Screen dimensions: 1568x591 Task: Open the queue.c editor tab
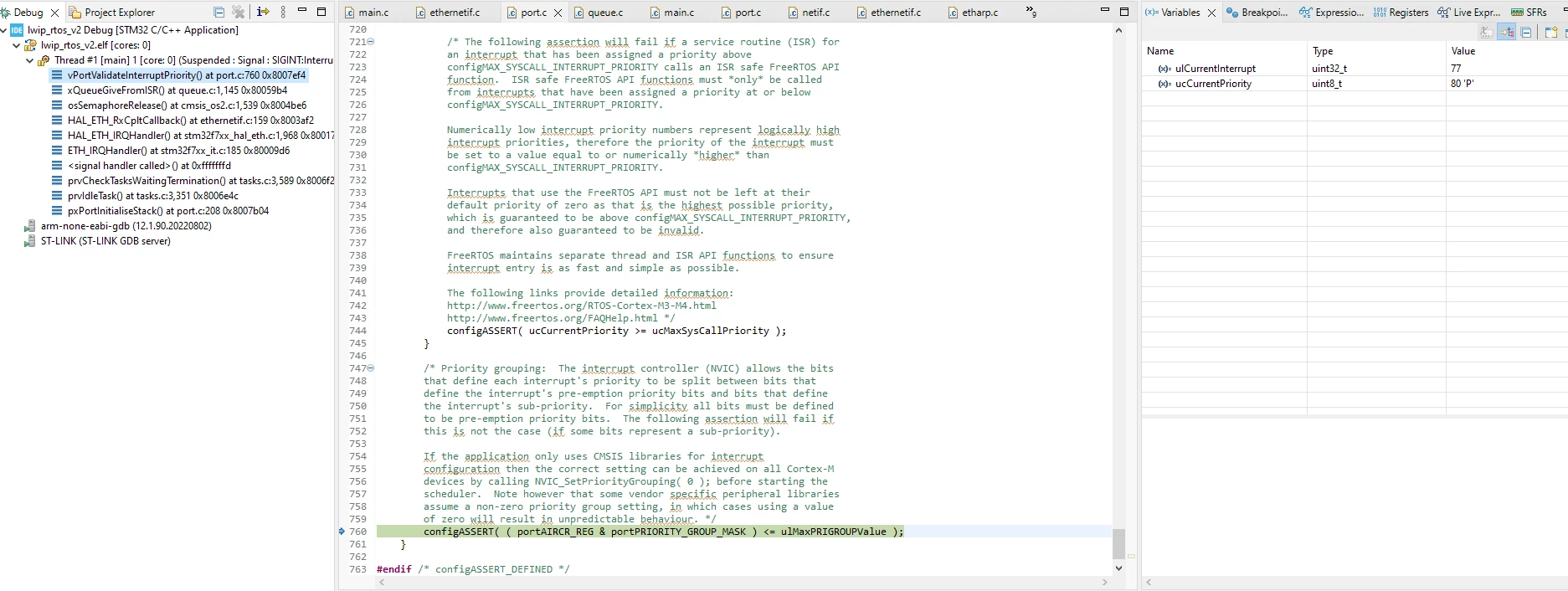pos(599,13)
